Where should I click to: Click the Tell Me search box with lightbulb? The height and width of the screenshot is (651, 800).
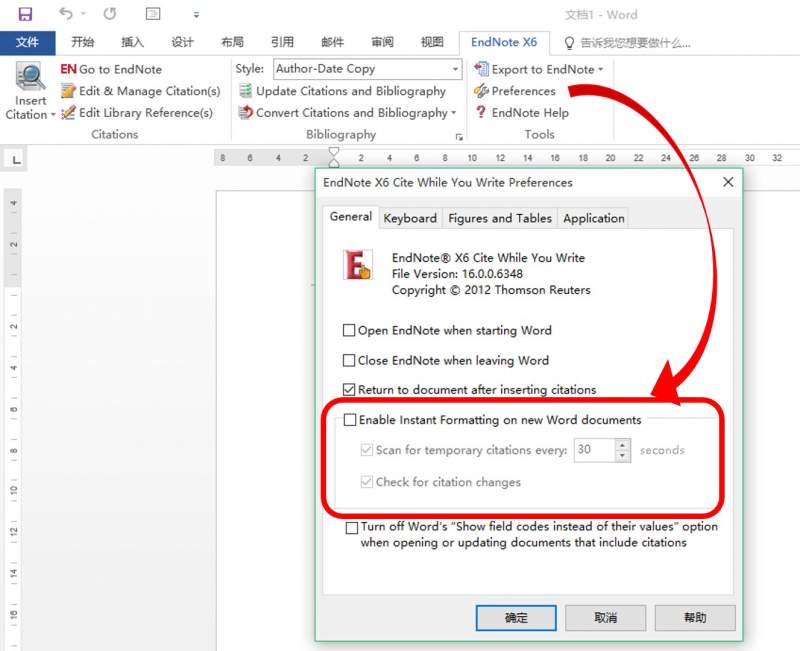click(628, 43)
